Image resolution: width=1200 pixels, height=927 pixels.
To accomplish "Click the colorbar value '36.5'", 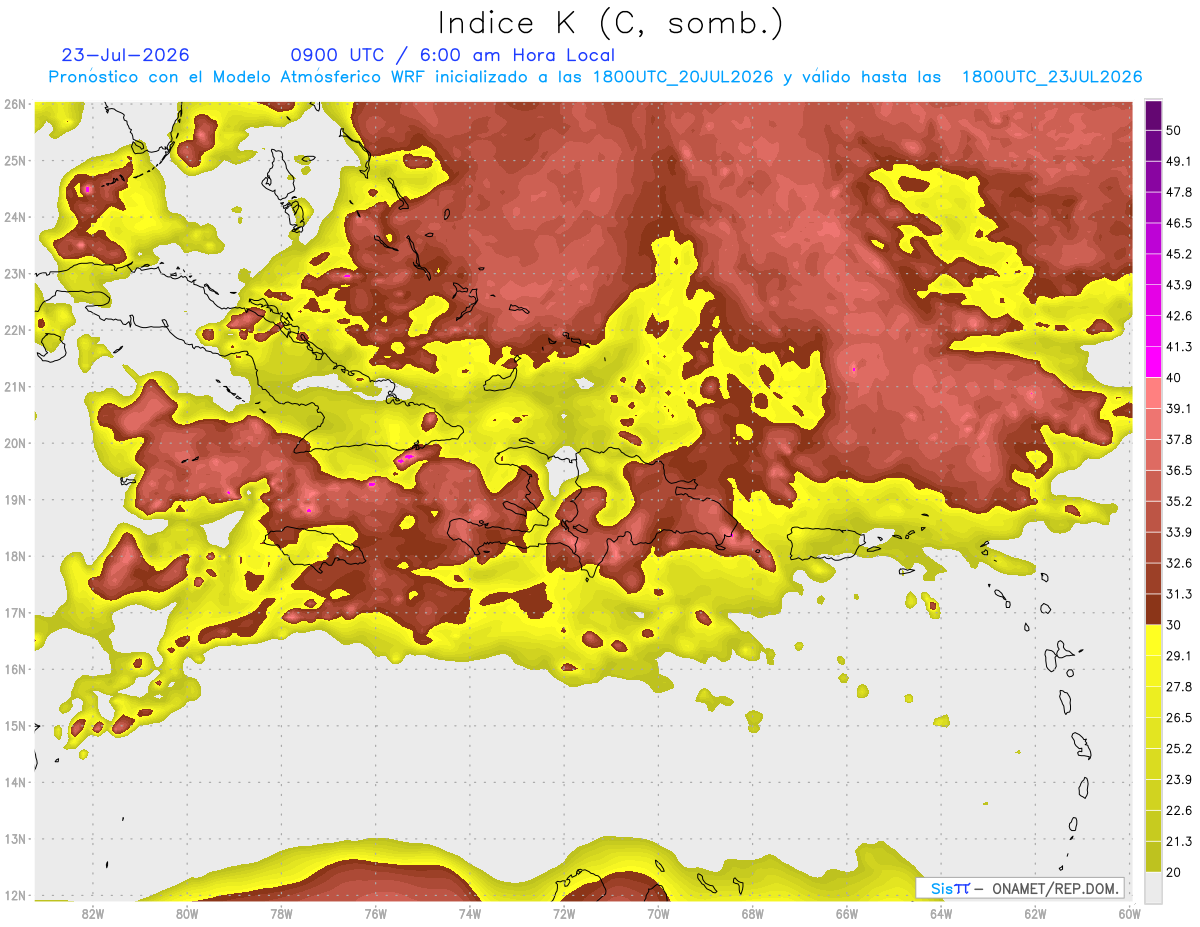I will pos(1179,471).
